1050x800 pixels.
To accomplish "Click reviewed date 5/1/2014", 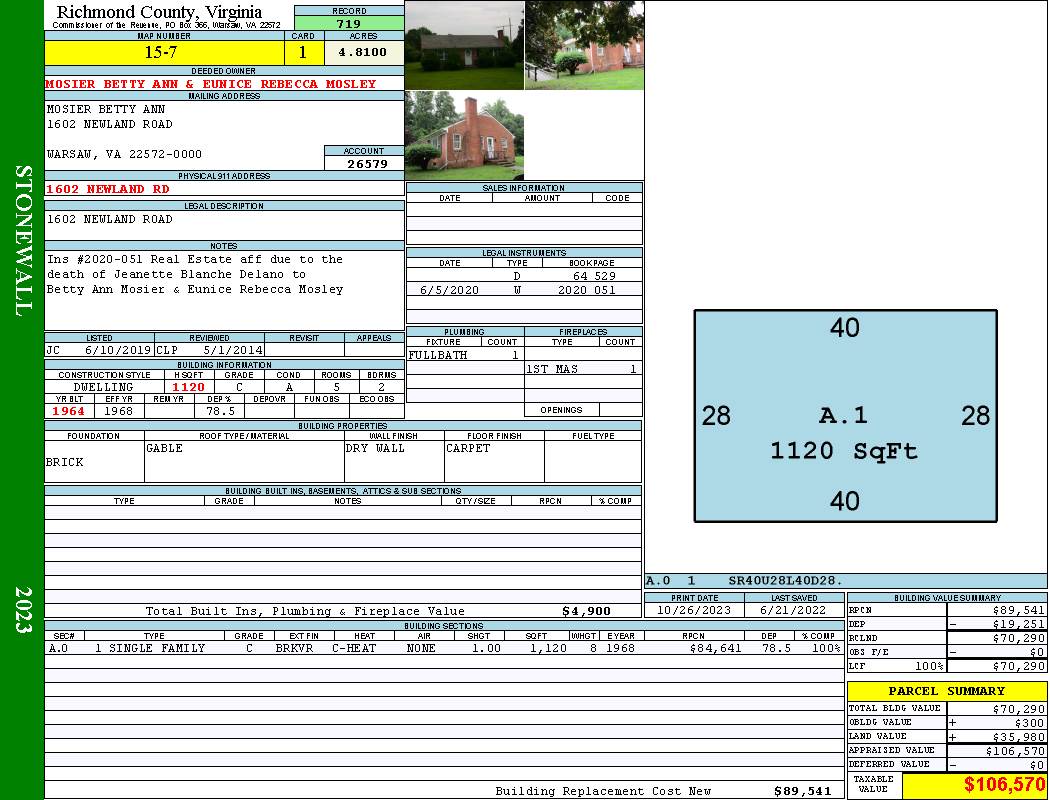I will [233, 349].
